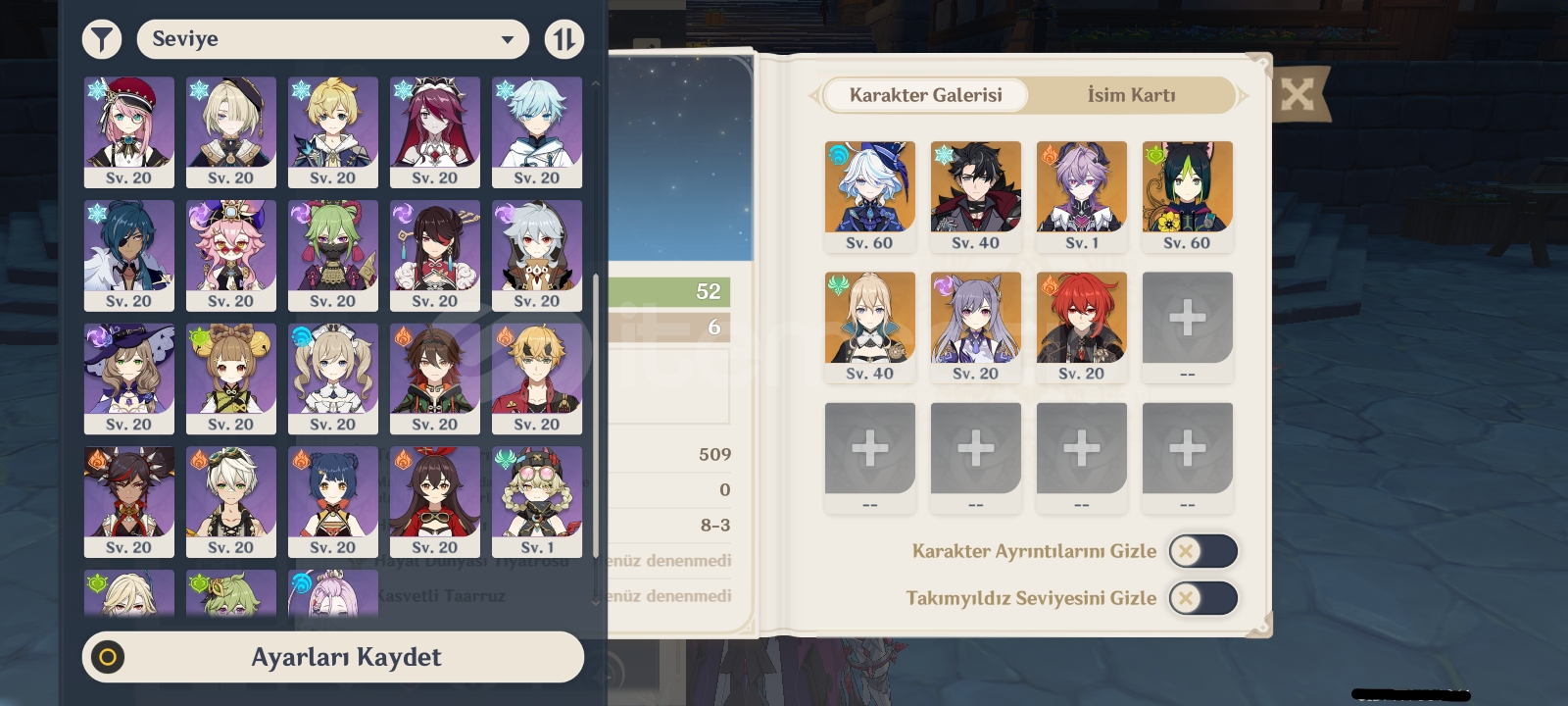Open the Seviye sort dropdown

333,39
